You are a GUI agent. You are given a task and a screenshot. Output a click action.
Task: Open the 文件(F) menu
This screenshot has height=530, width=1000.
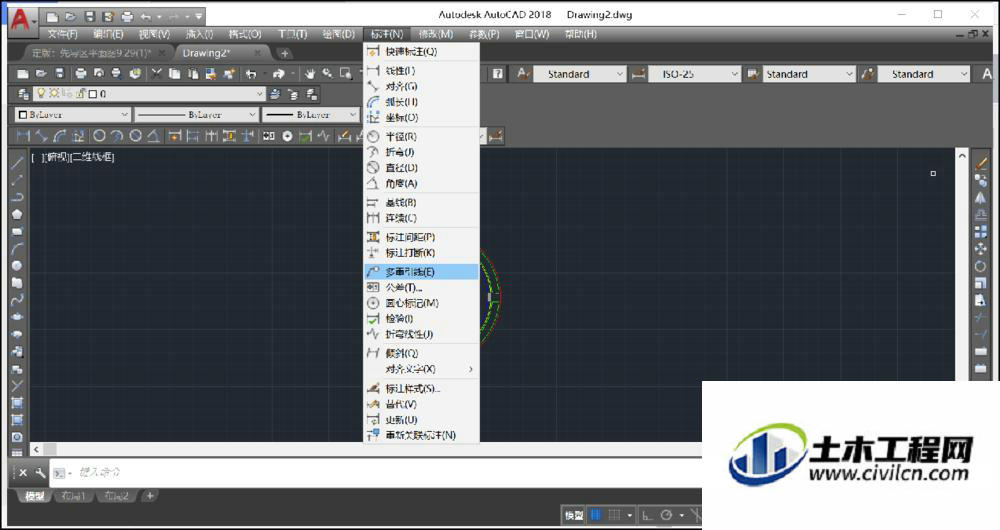coord(62,34)
